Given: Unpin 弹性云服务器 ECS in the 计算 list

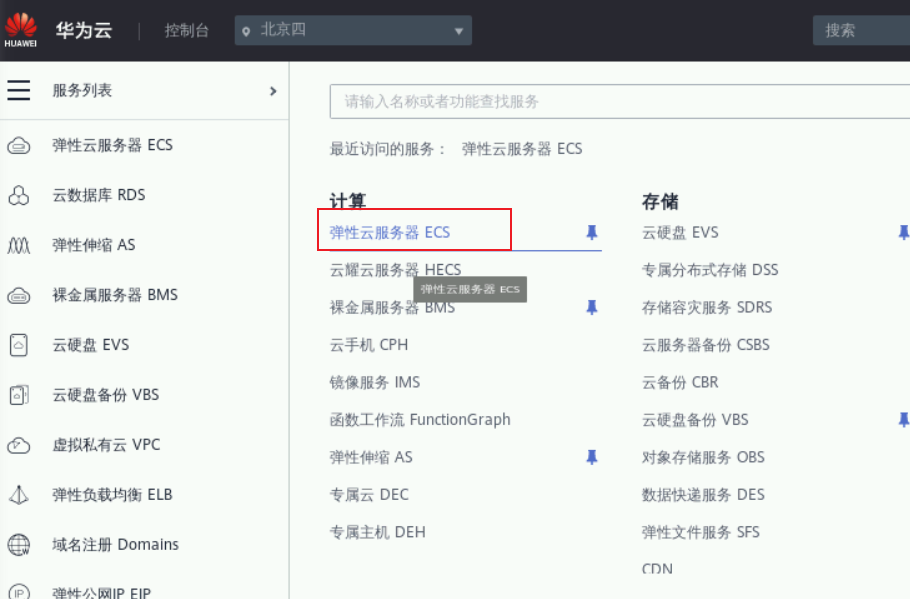Looking at the screenshot, I should 591,233.
